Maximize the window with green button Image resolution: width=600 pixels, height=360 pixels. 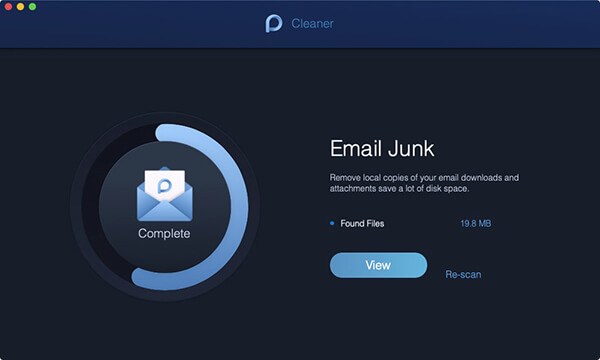click(x=33, y=7)
